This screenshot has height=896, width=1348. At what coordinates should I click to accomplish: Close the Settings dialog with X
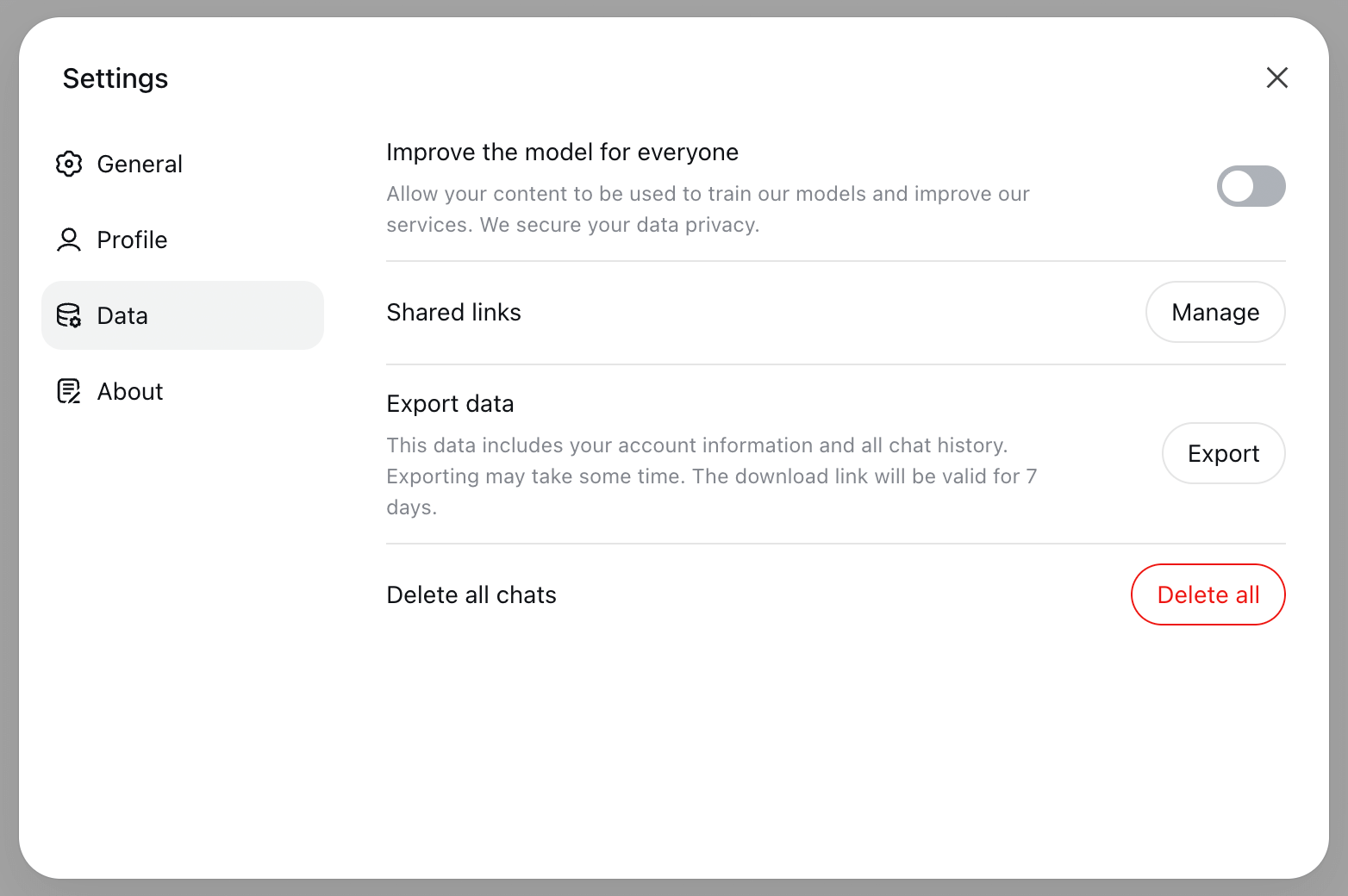(x=1276, y=78)
